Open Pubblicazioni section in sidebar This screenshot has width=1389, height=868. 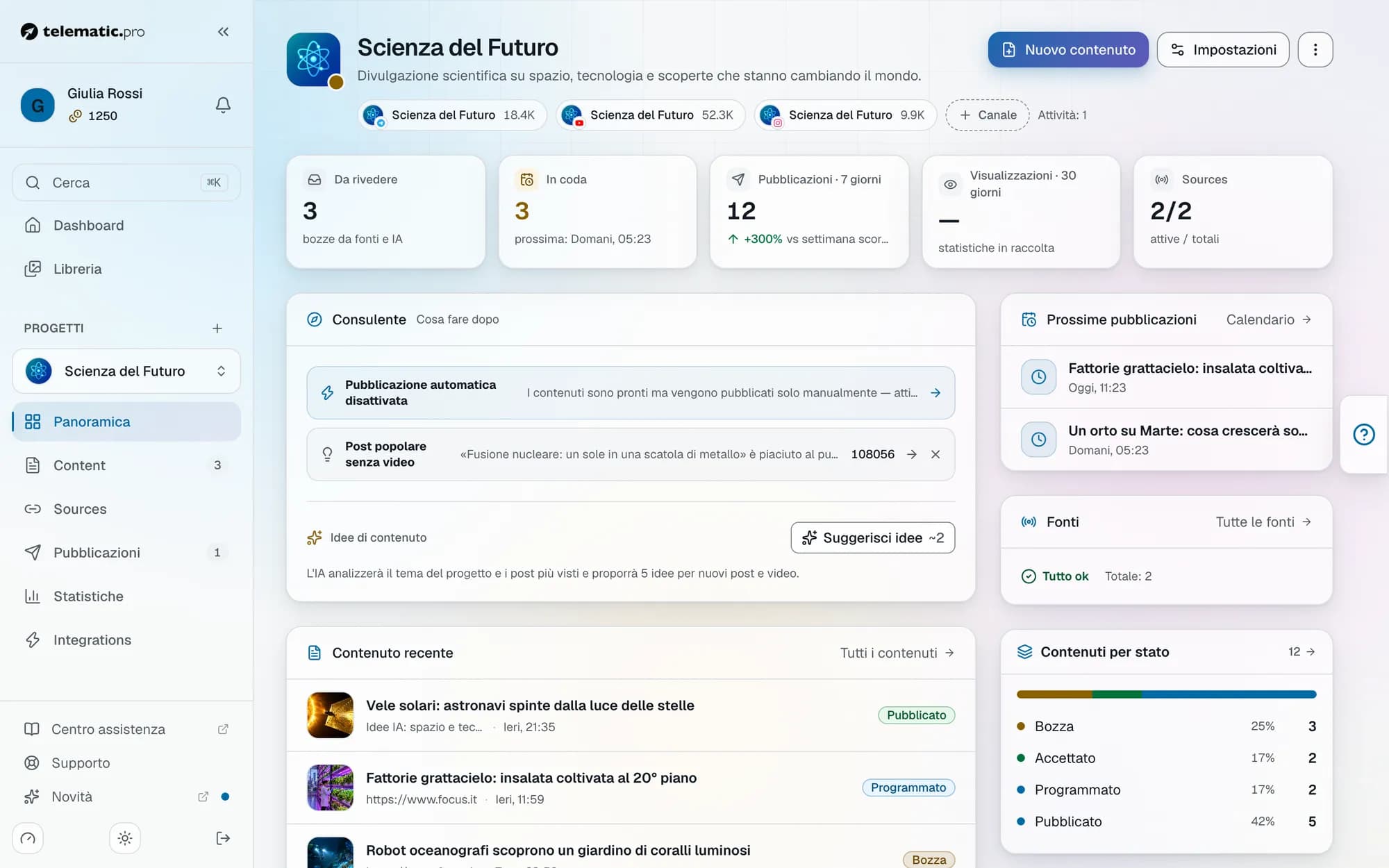[126, 553]
